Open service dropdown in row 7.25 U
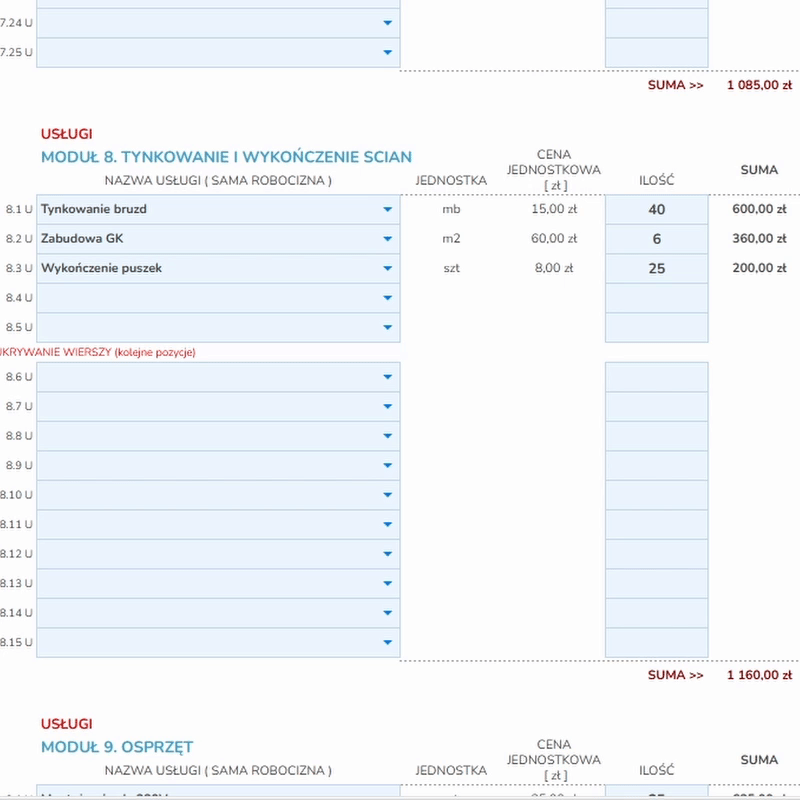800x800 pixels. coord(388,53)
